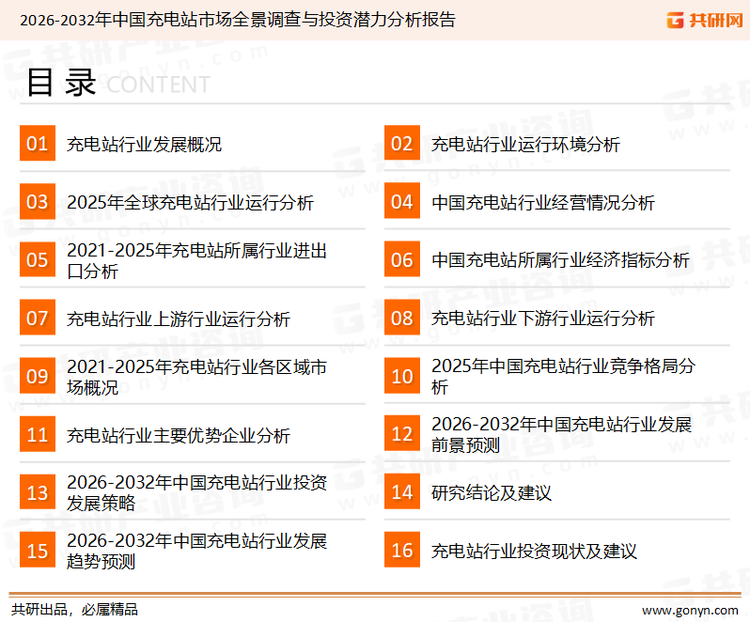Select chapter 2021-2025年充电站行业各区域市场概况
750x622 pixels.
point(197,377)
